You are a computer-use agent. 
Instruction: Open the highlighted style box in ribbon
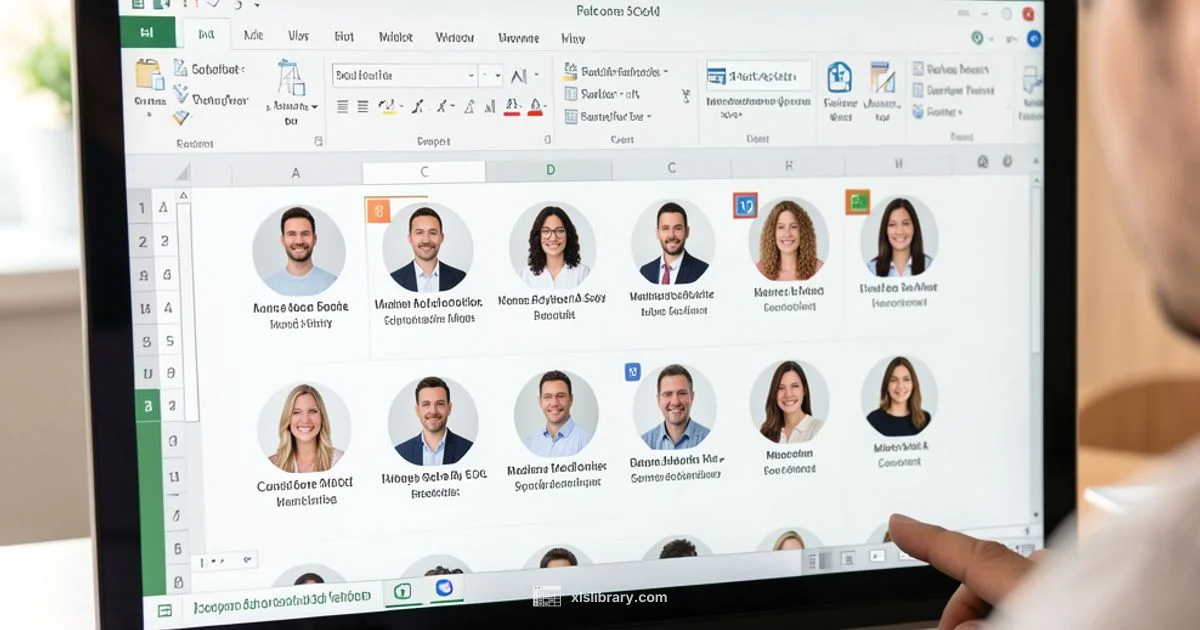pos(758,76)
